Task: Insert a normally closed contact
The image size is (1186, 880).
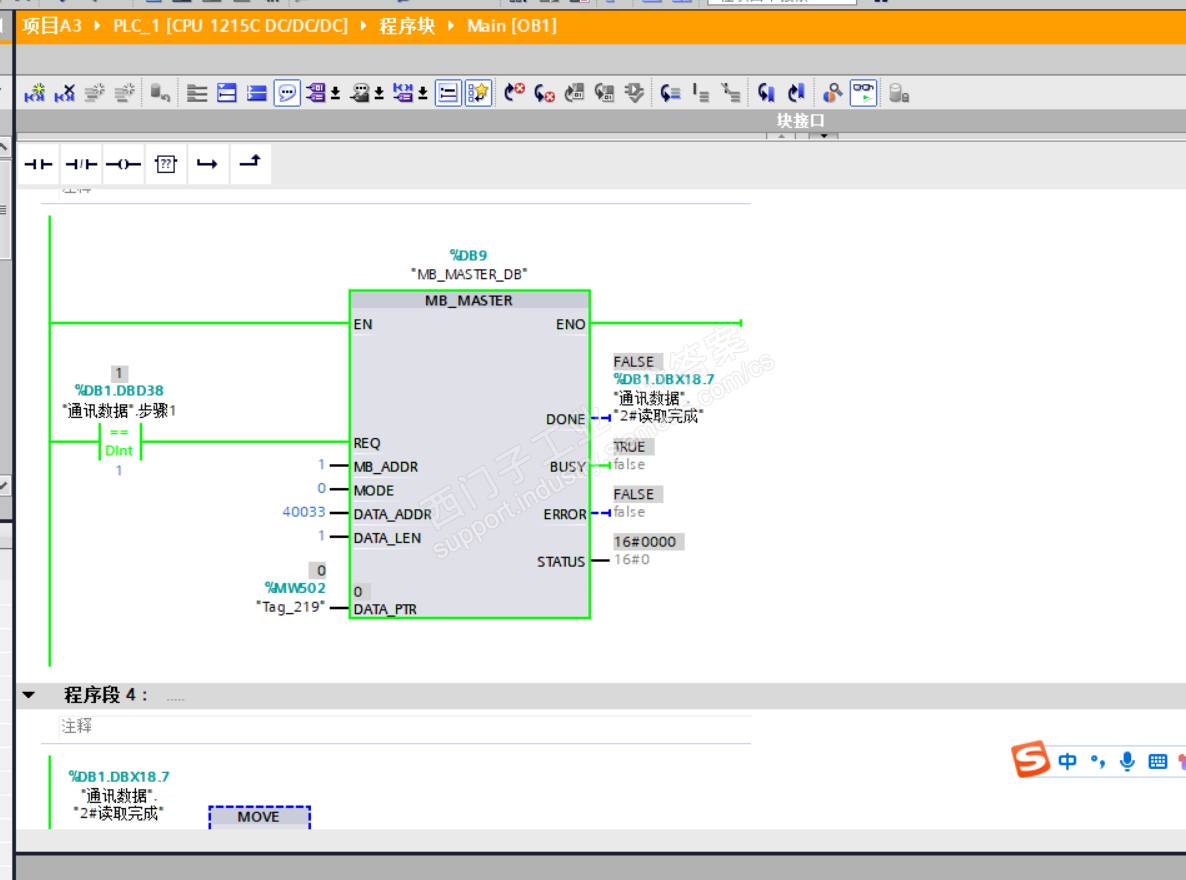Action: 81,164
